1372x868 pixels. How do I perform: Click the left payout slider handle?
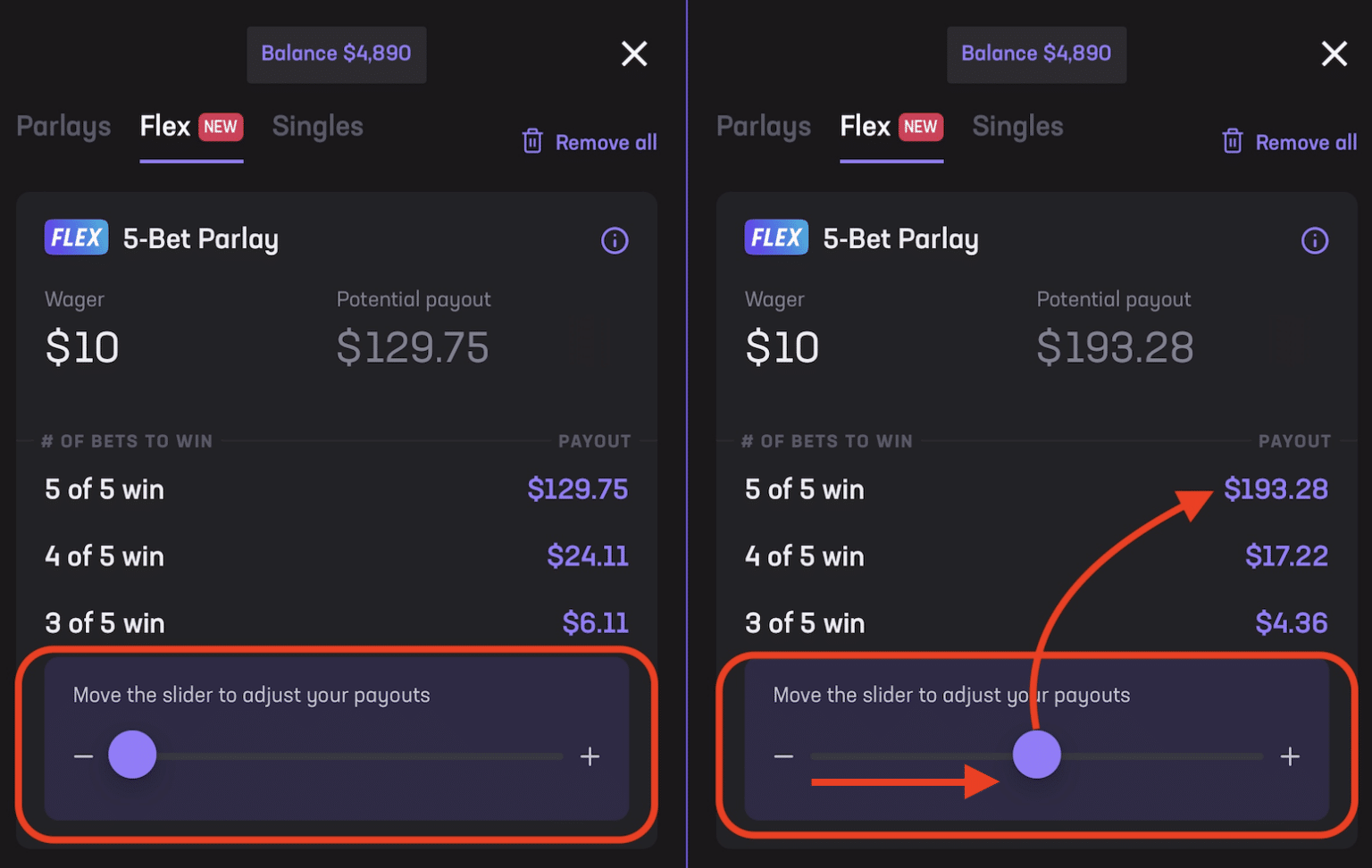point(132,755)
